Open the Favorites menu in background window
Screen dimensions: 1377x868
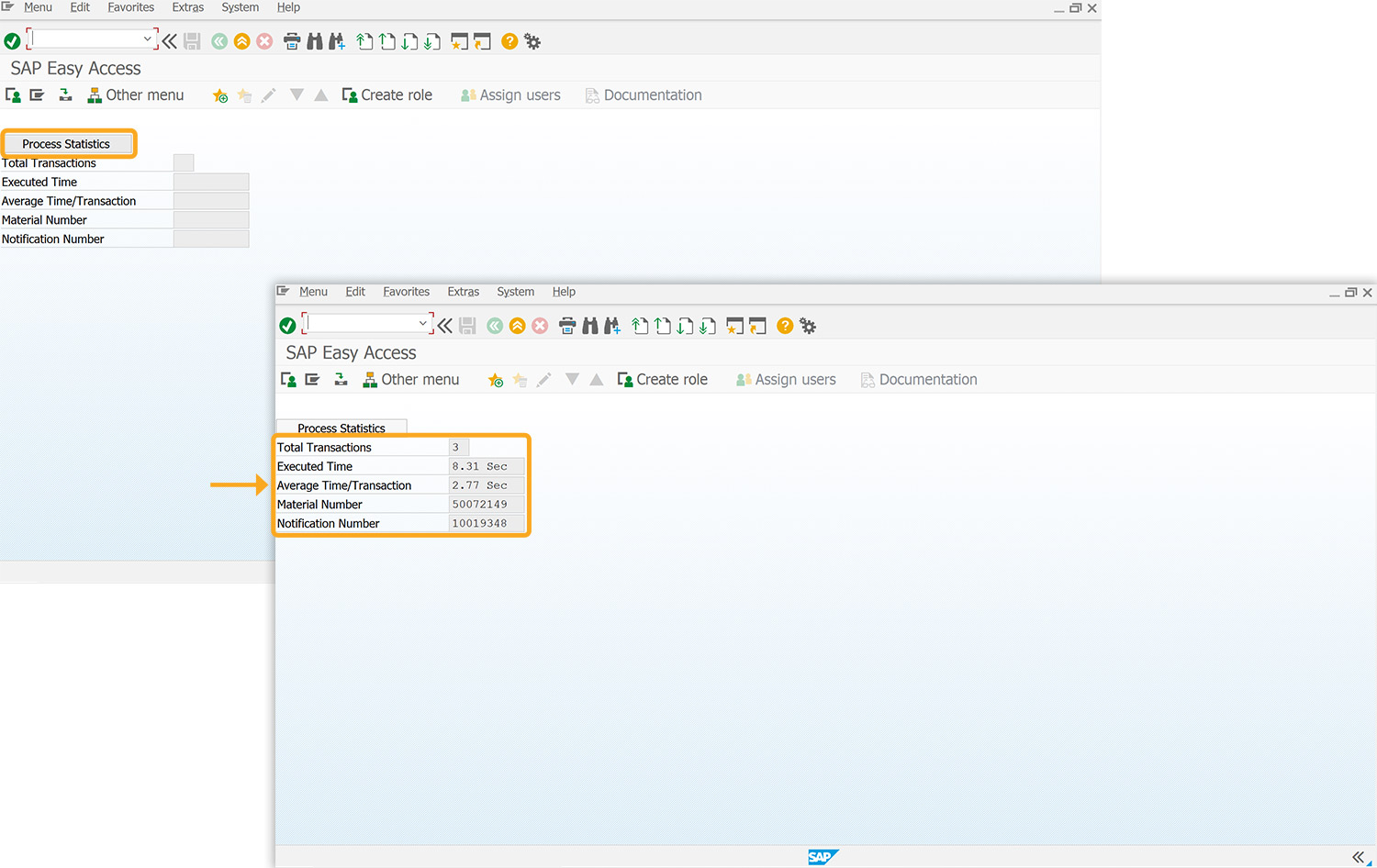130,7
